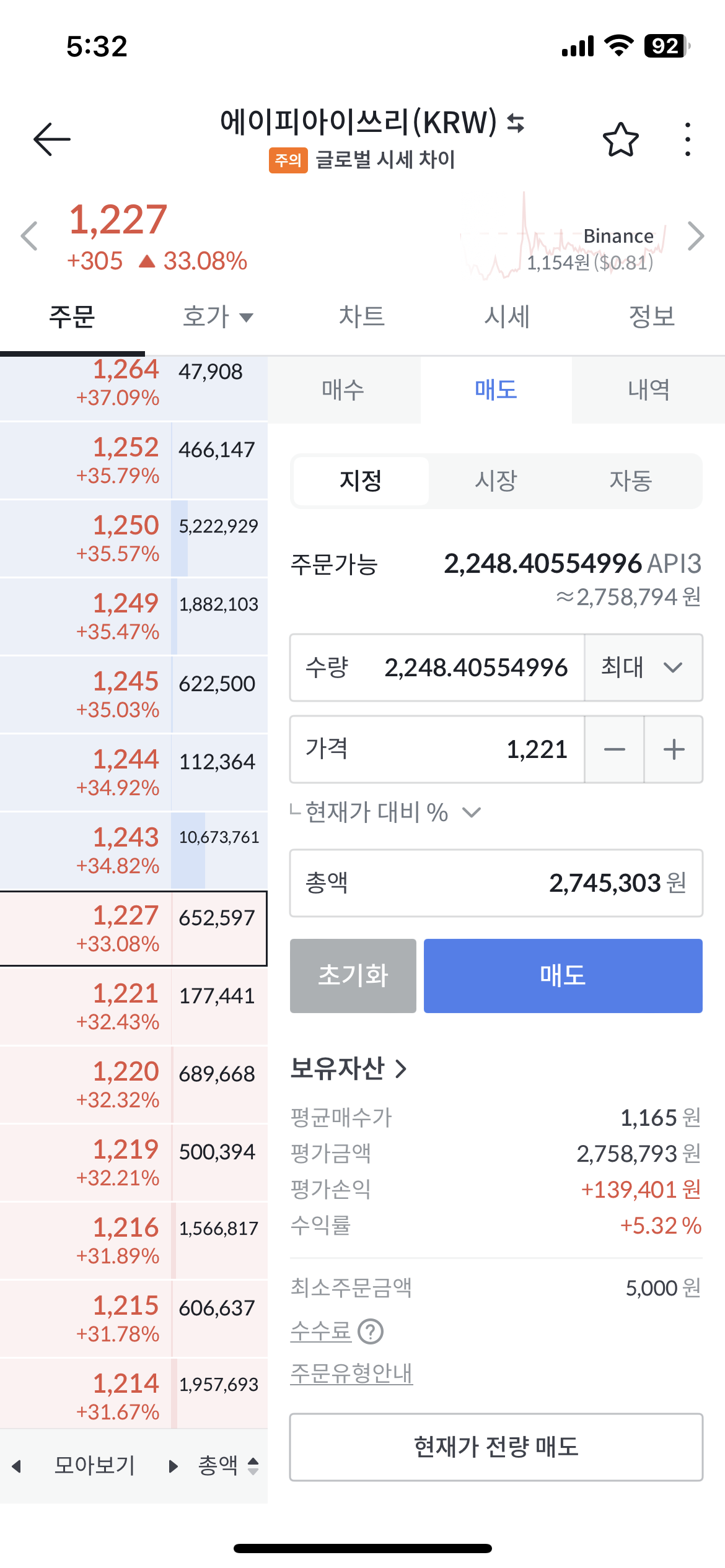The width and height of the screenshot is (725, 1568).
Task: Decrease price with the minus button
Action: 614,749
